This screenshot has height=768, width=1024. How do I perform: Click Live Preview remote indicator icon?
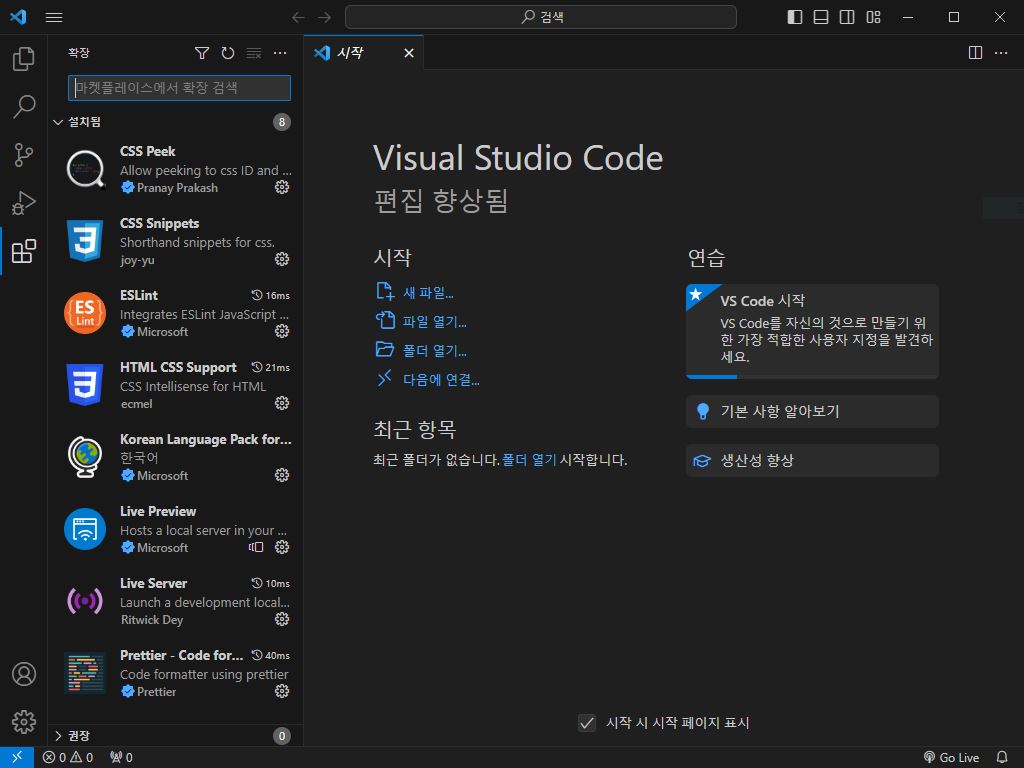coord(256,547)
